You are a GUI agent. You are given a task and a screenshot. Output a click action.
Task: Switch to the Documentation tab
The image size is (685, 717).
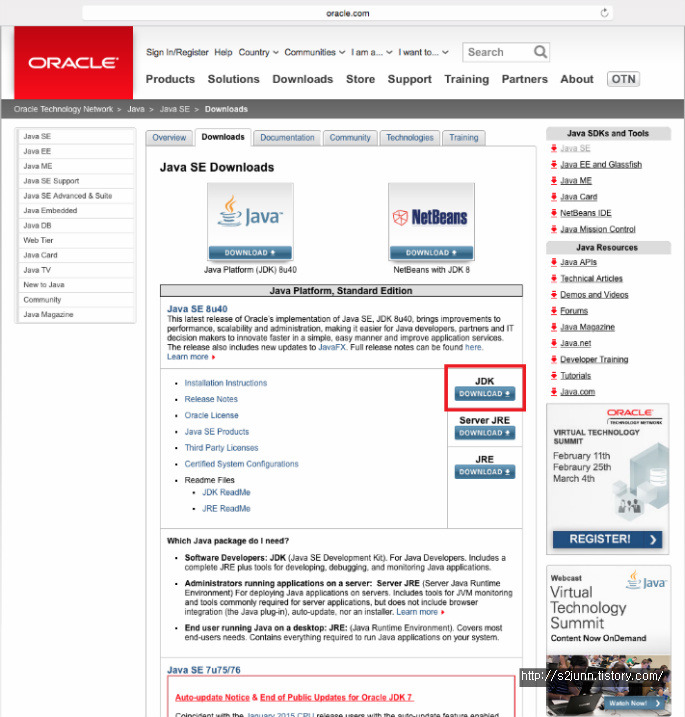pyautogui.click(x=287, y=138)
